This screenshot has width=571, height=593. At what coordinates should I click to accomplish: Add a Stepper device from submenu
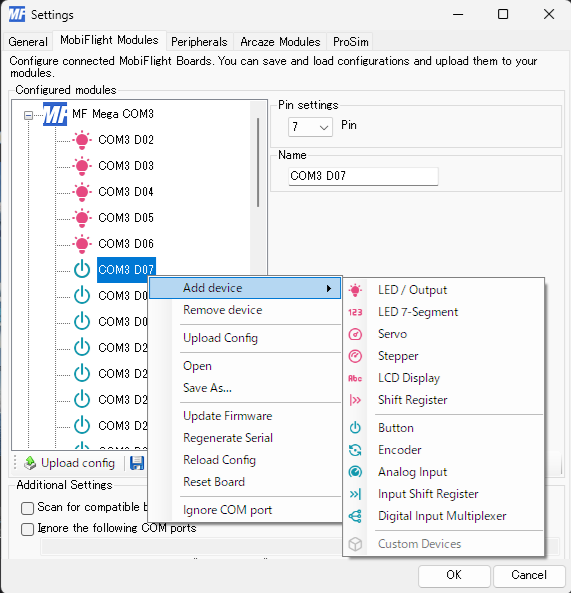(444, 356)
